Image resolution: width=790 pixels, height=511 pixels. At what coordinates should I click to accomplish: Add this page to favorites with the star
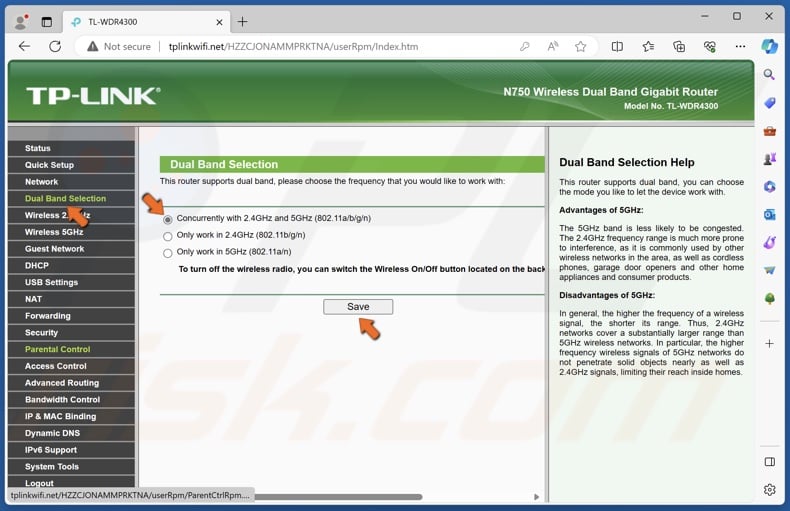click(581, 46)
